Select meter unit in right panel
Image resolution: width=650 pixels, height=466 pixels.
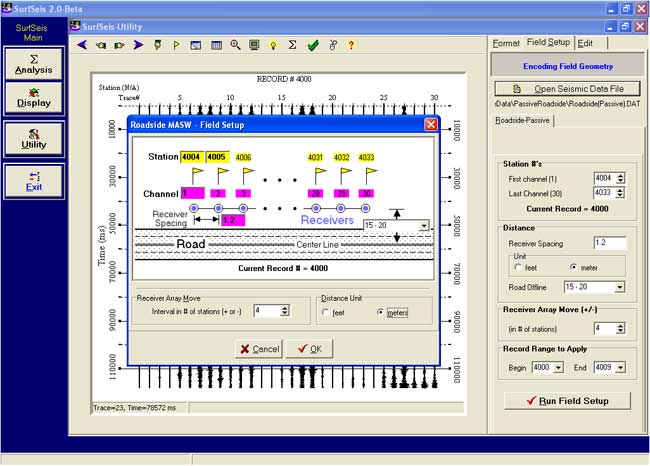tap(584, 268)
